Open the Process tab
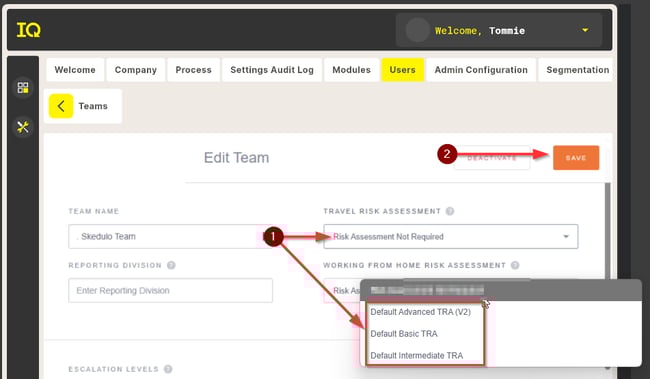The width and height of the screenshot is (650, 379). coord(193,70)
